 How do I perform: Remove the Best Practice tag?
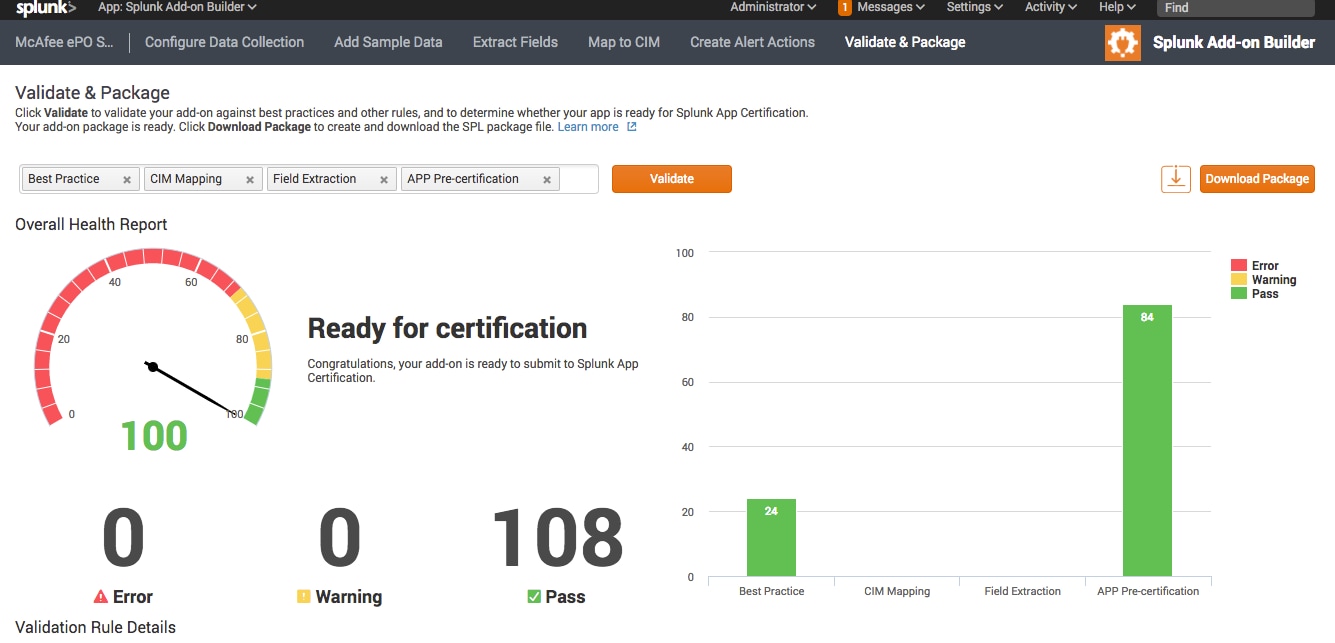(x=127, y=180)
